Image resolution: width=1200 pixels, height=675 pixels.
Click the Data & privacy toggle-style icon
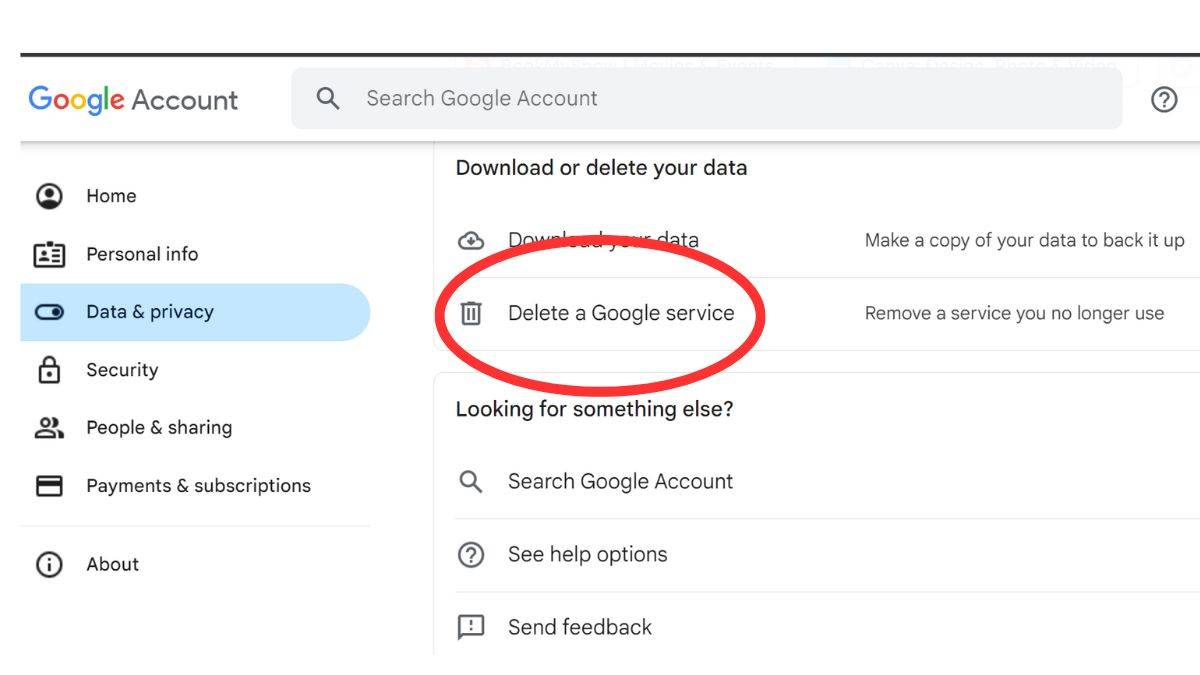(x=50, y=312)
